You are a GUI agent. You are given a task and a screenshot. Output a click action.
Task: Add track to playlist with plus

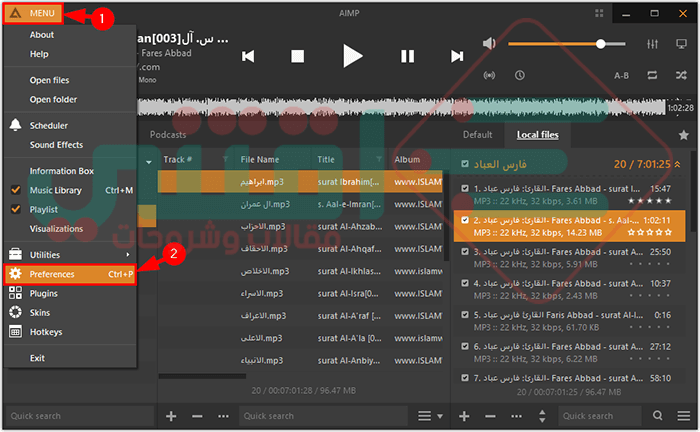(x=464, y=416)
